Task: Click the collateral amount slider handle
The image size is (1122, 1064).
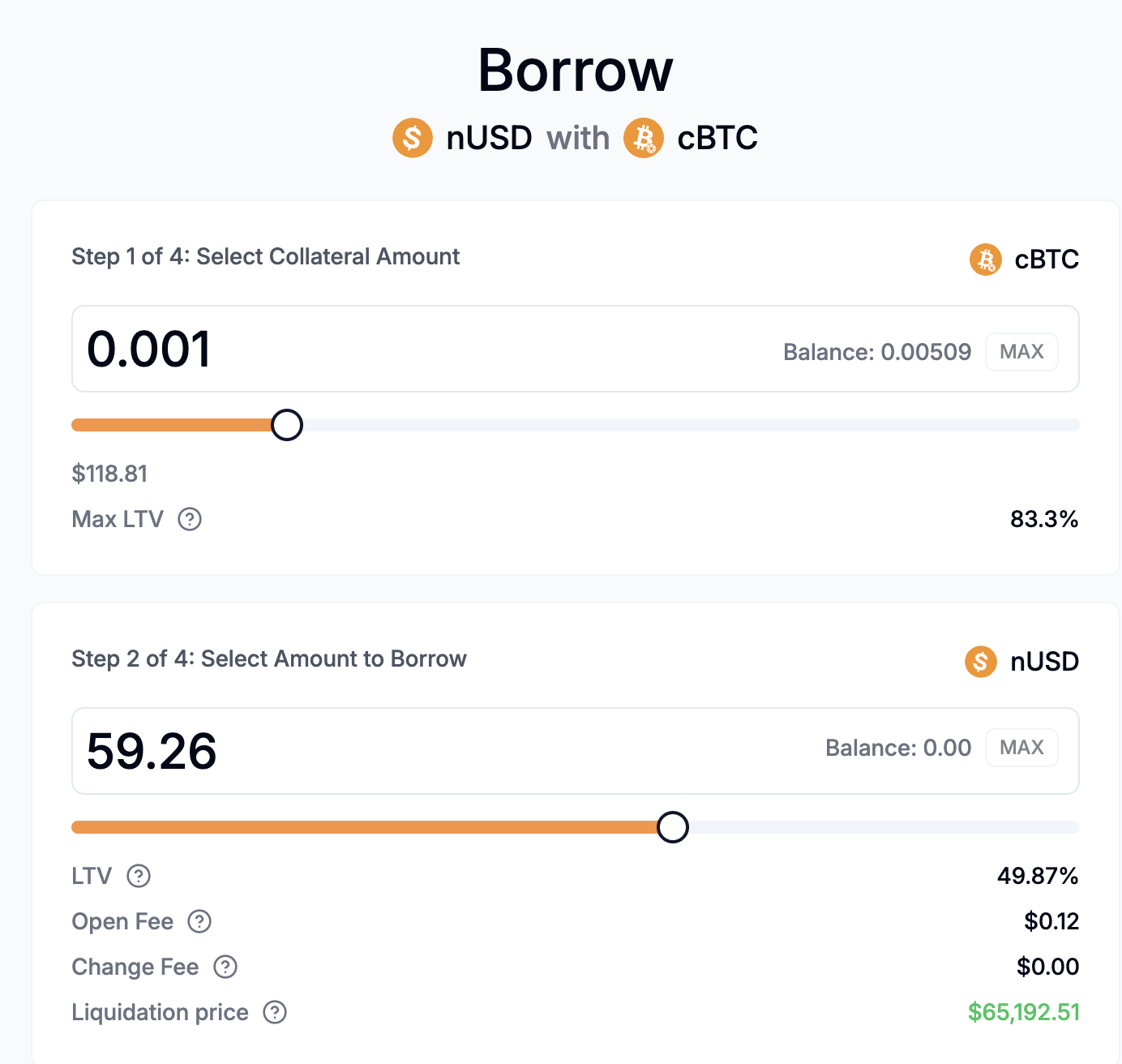Action: coord(287,425)
